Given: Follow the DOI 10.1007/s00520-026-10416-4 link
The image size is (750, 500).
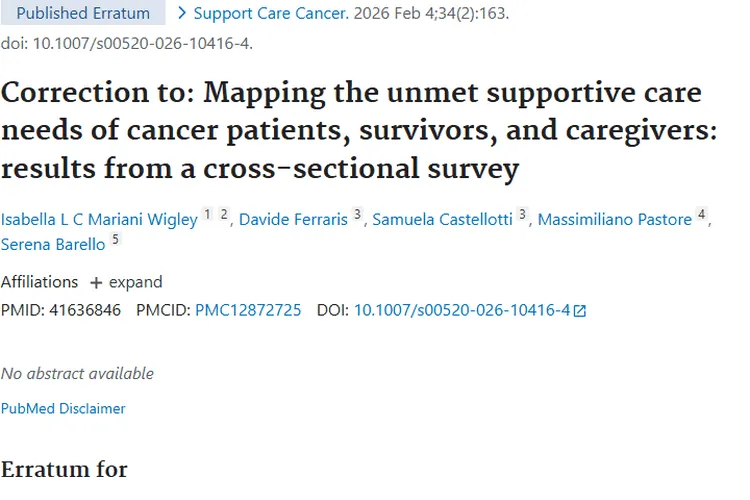Looking at the screenshot, I should [x=462, y=310].
